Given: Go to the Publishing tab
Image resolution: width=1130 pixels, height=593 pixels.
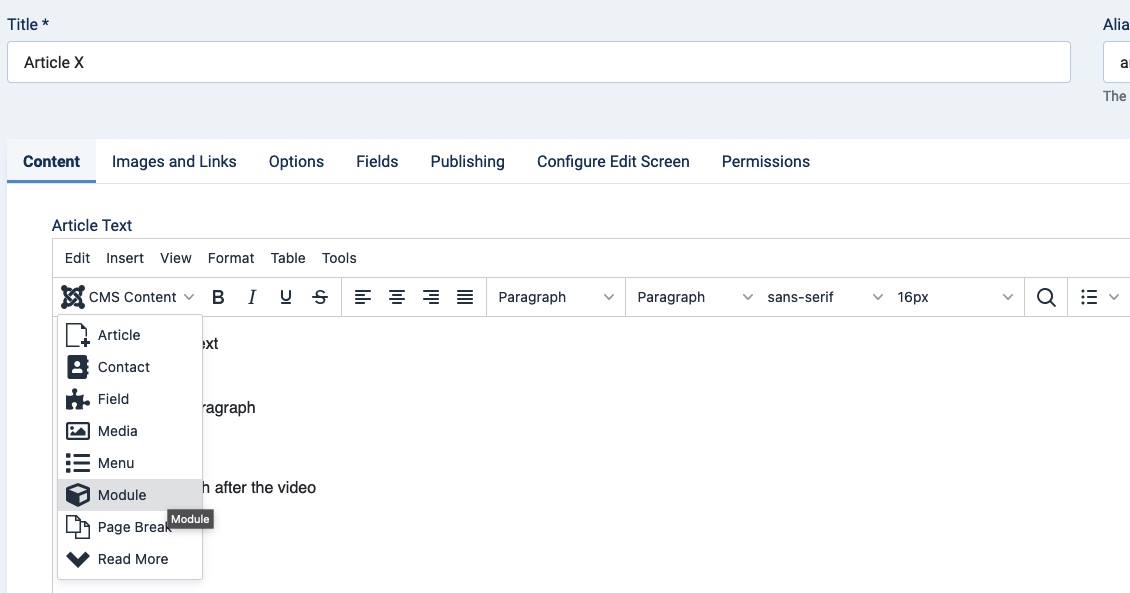Looking at the screenshot, I should tap(468, 161).
